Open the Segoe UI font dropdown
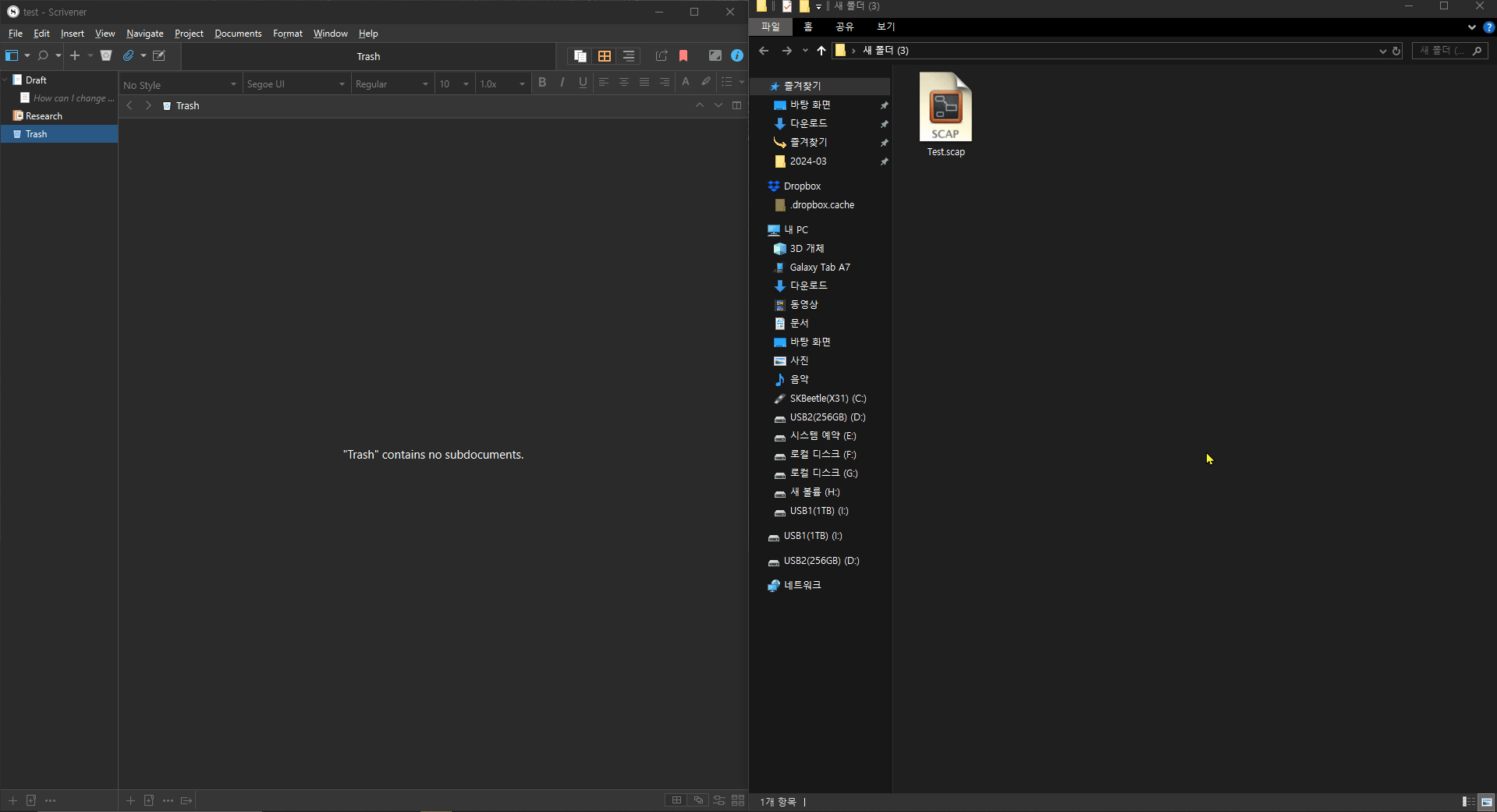 [295, 84]
